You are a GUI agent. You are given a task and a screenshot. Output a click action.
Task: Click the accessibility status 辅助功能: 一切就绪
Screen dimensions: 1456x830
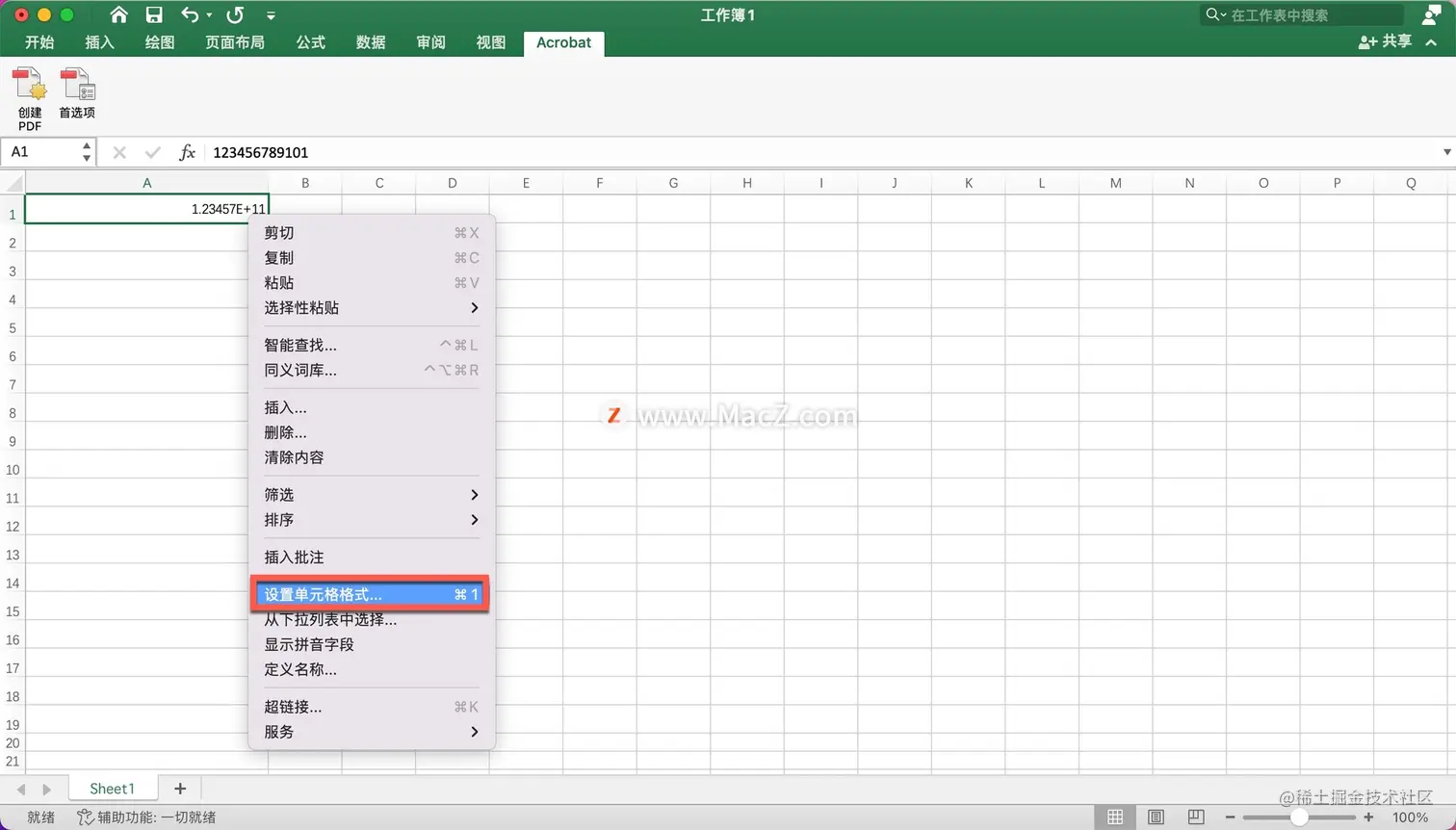(x=146, y=817)
